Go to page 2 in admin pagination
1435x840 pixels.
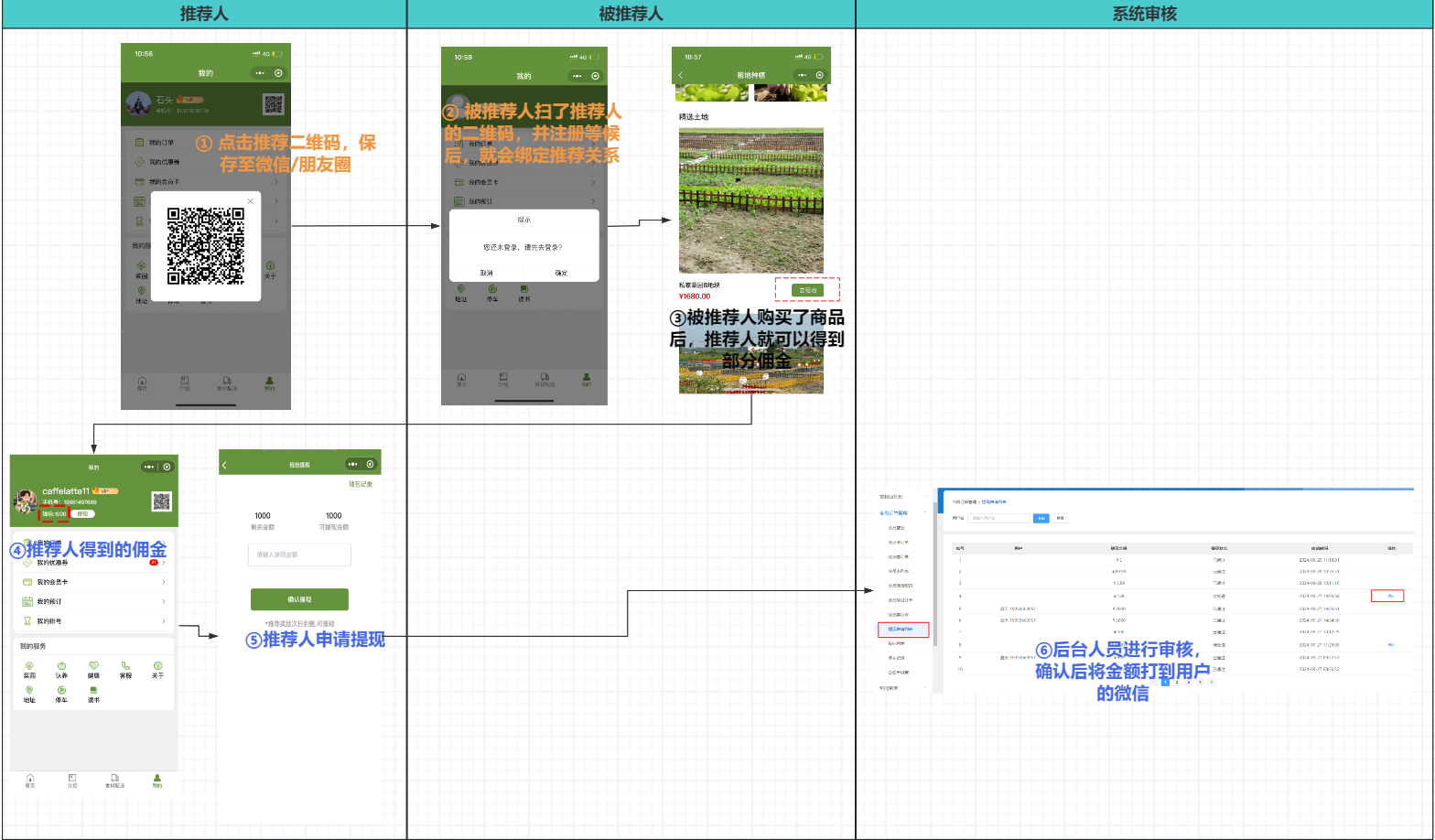1177,682
